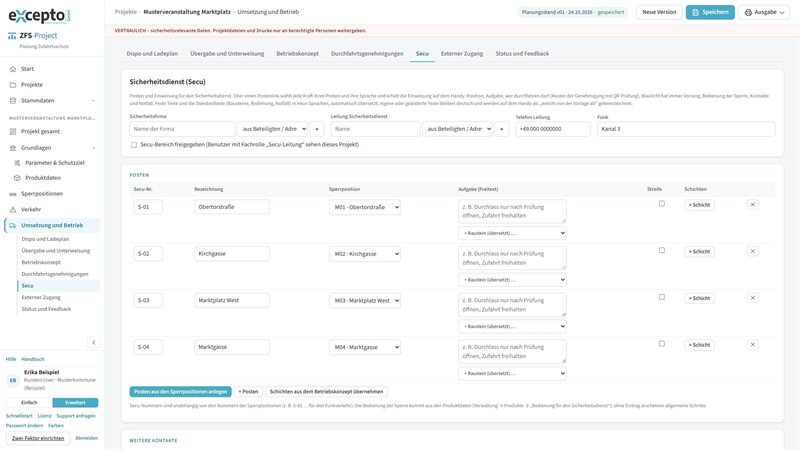Image resolution: width=800 pixels, height=450 pixels.
Task: Open the Baustein dropdown for S-01
Action: tap(512, 233)
